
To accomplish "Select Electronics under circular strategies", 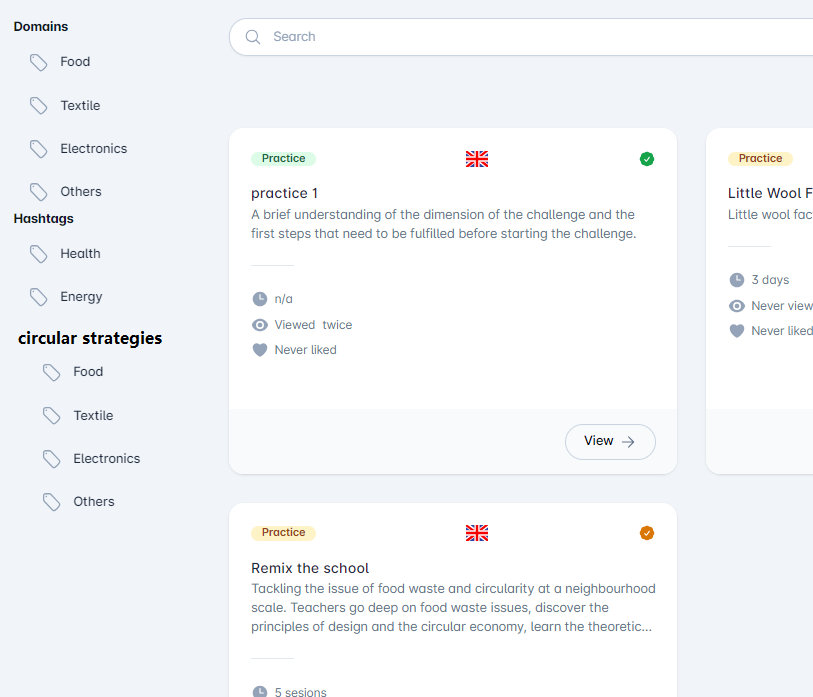I will 106,459.
